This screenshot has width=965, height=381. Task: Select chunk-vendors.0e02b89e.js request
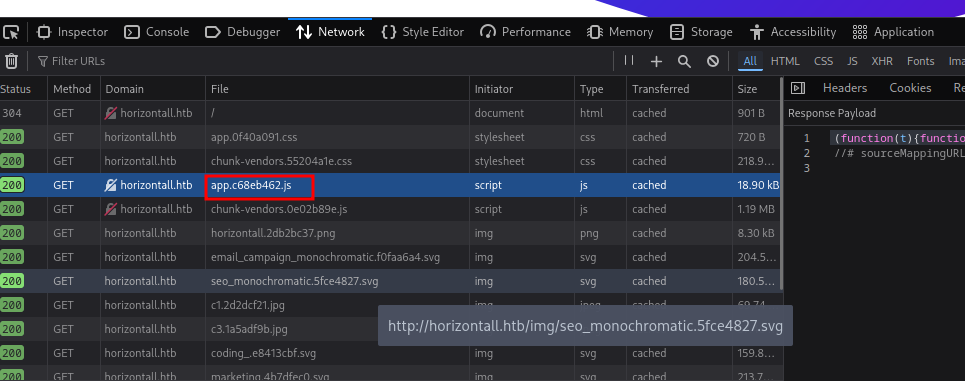pos(390,209)
